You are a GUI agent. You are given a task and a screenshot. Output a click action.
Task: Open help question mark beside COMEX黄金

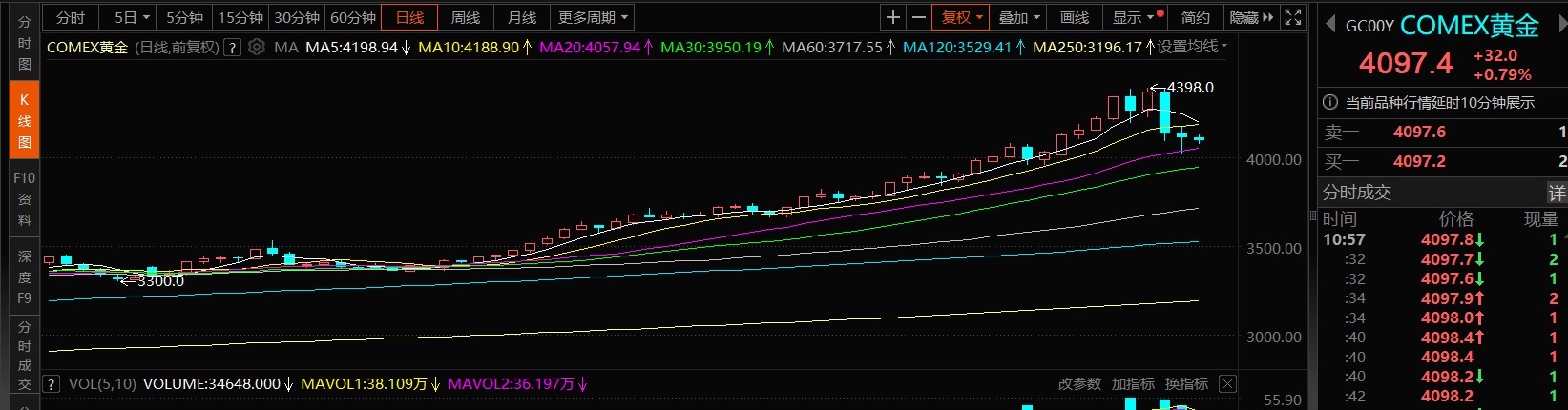click(232, 47)
